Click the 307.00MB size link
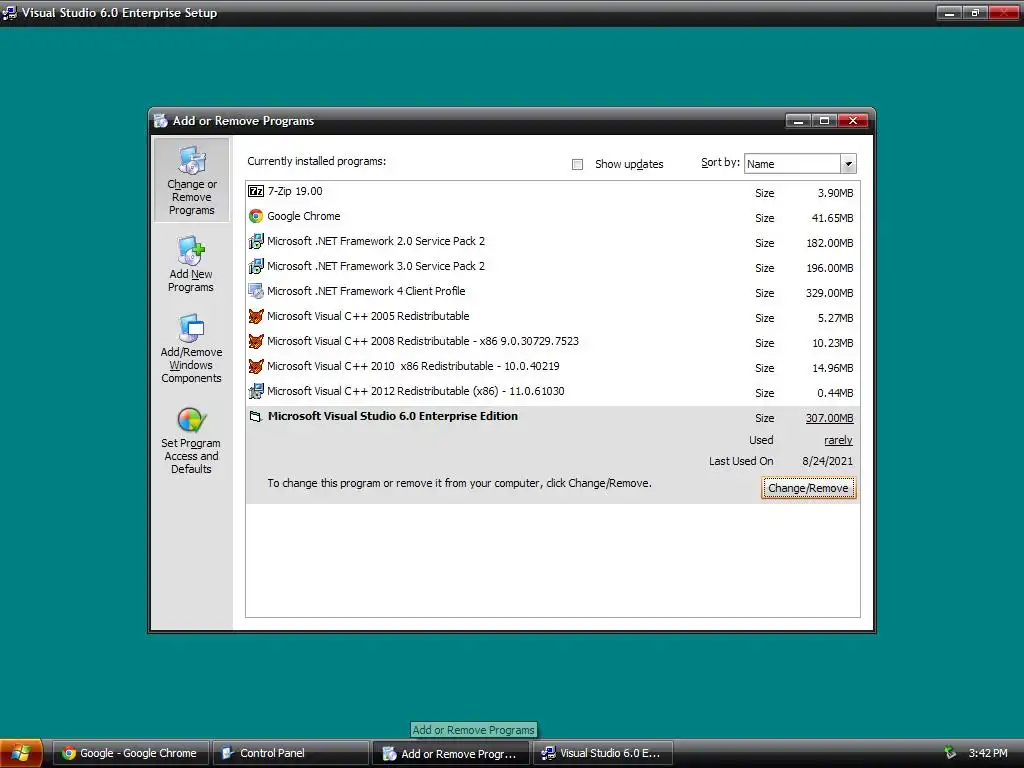Viewport: 1024px width, 768px height. [x=829, y=418]
